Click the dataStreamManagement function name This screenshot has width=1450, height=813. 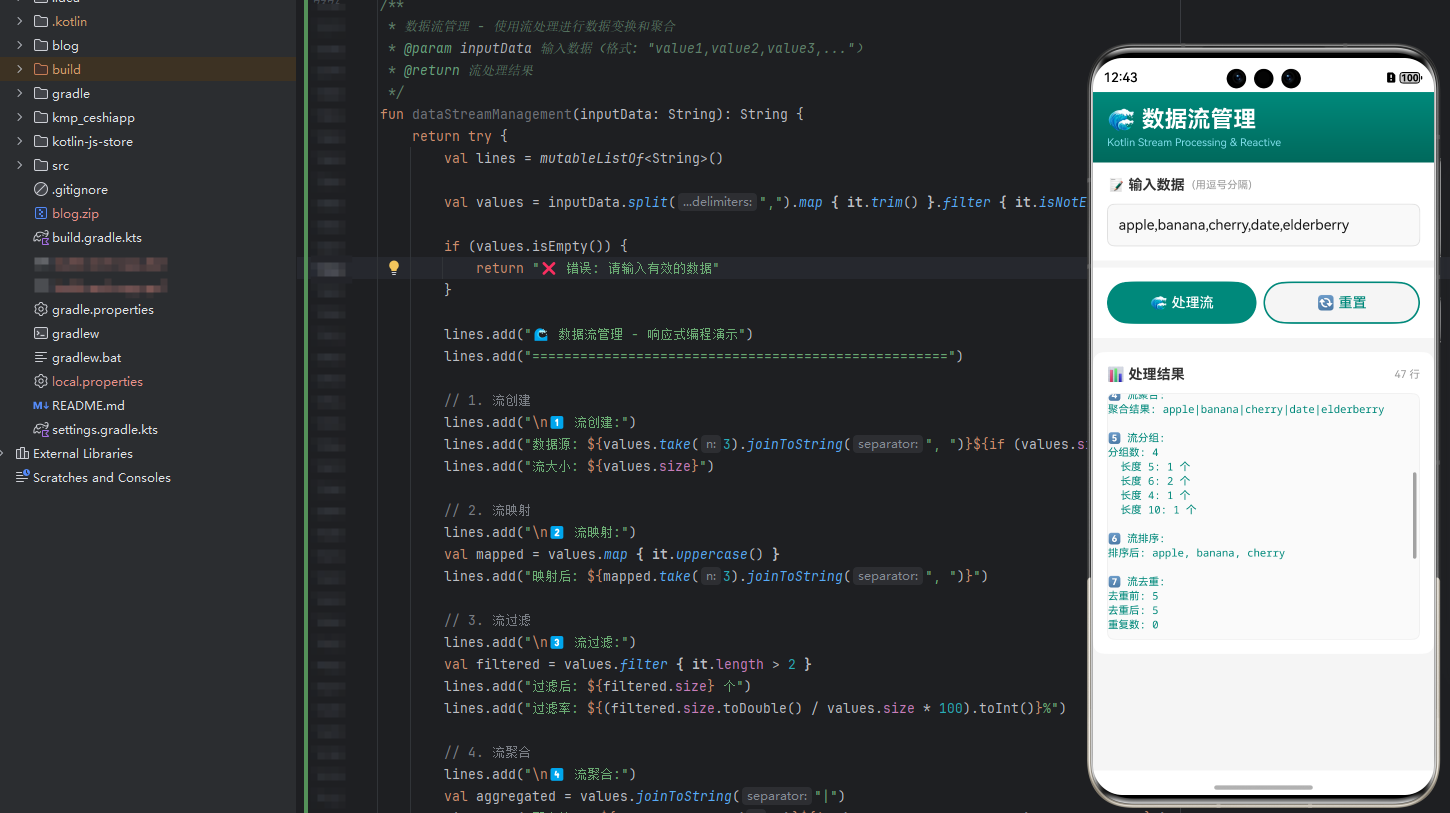[491, 114]
